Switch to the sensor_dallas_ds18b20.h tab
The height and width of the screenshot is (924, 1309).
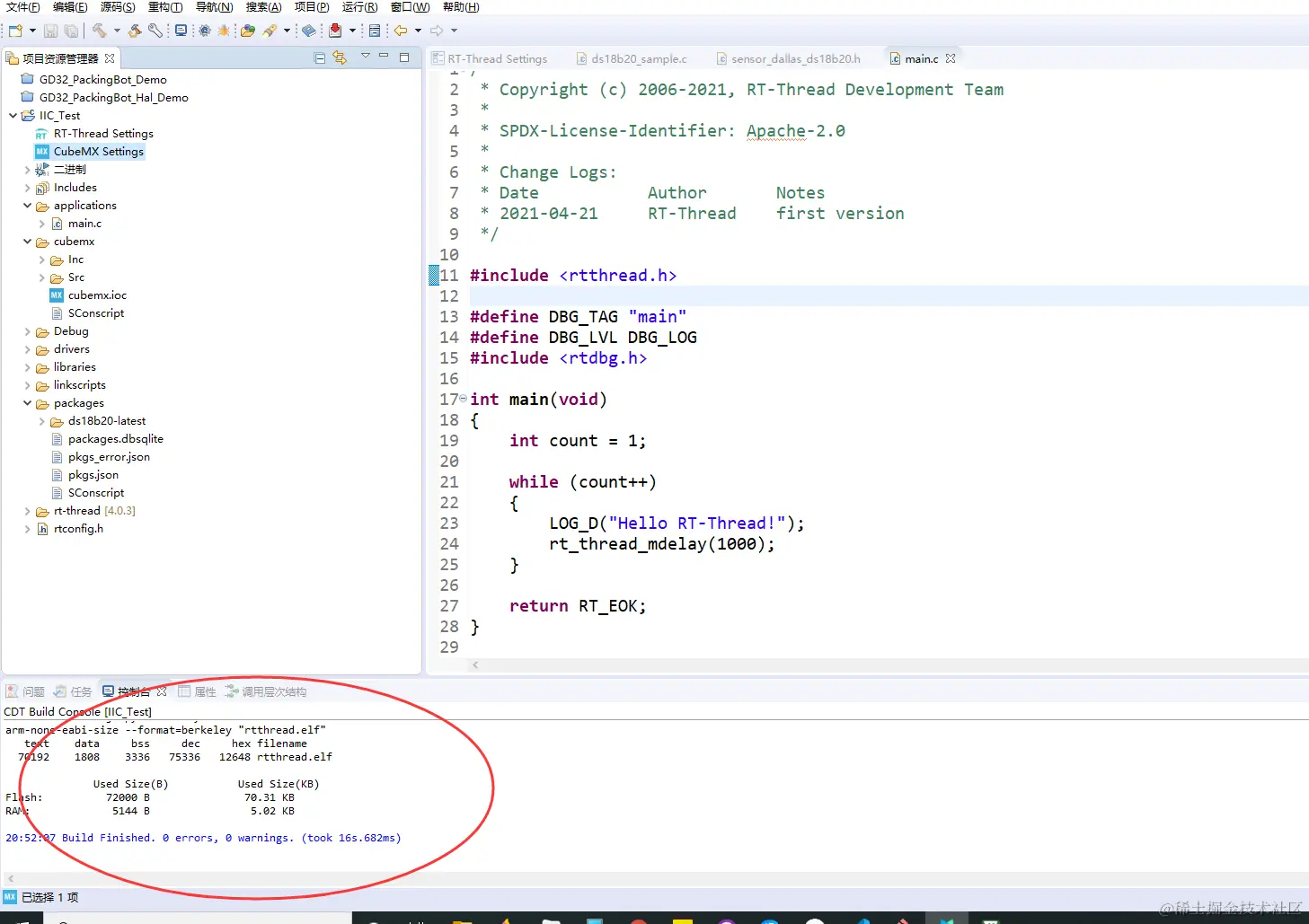[x=788, y=59]
